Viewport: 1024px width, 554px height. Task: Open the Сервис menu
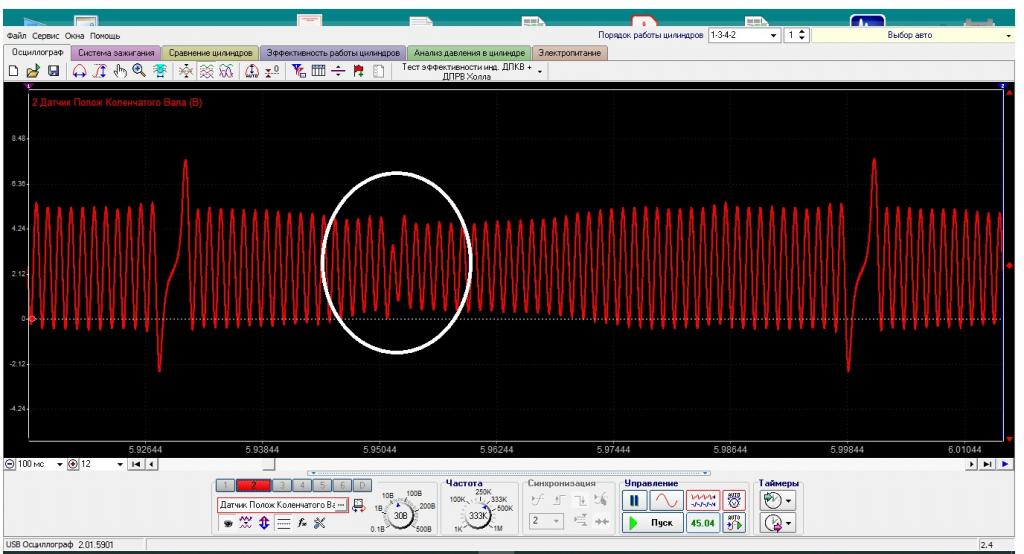click(47, 36)
